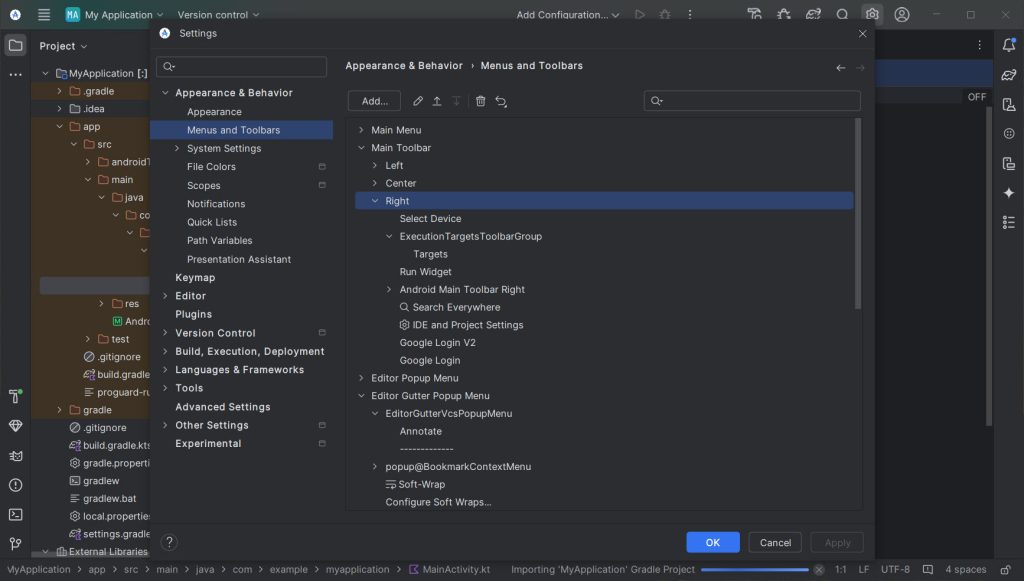The width and height of the screenshot is (1024, 581).
Task: Open the account profile icon
Action: pyautogui.click(x=902, y=14)
